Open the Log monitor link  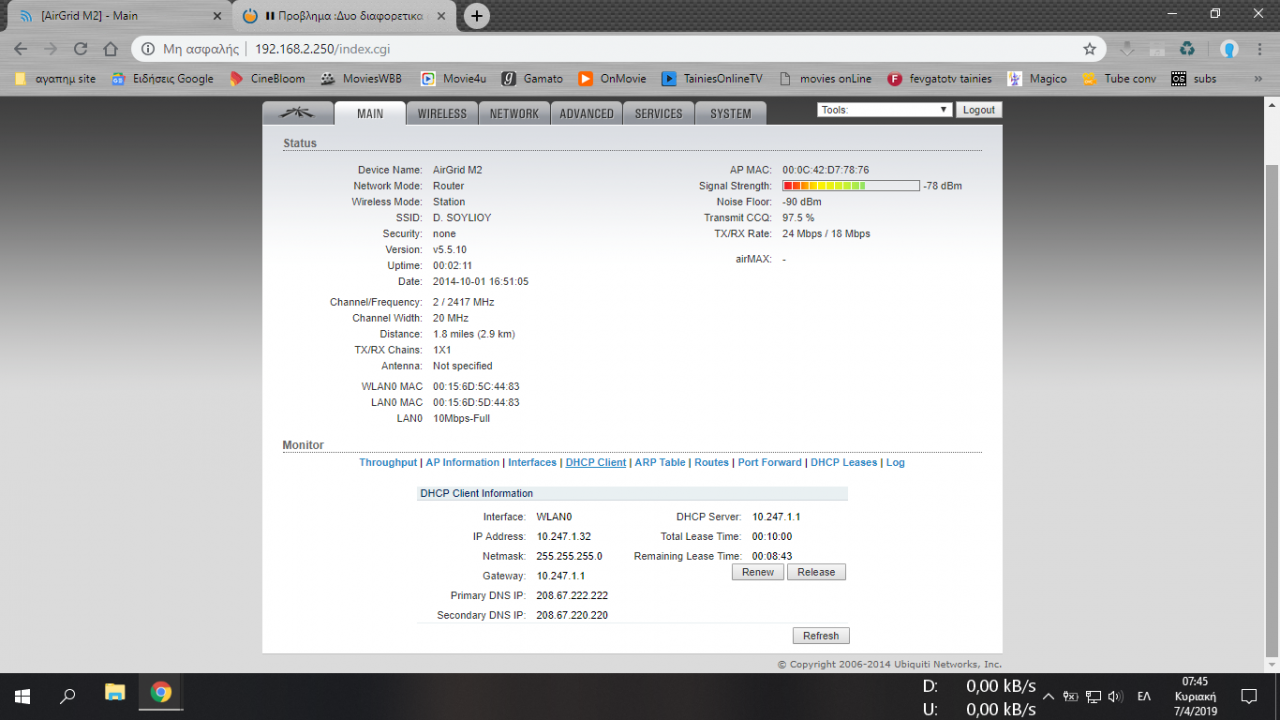click(x=895, y=463)
